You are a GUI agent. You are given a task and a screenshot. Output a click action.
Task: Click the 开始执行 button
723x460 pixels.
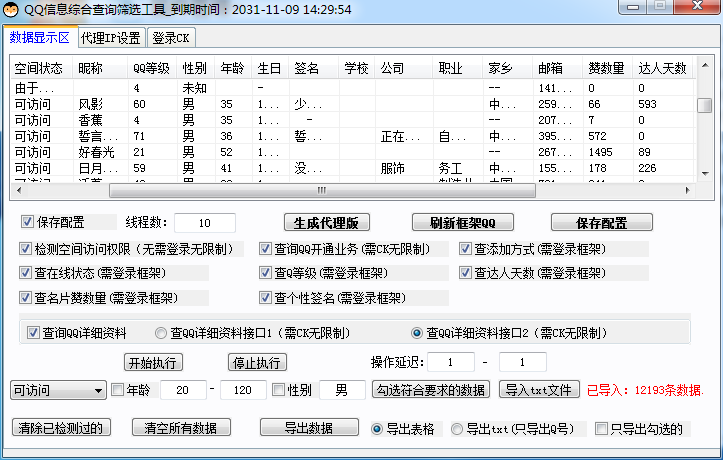coord(153,363)
